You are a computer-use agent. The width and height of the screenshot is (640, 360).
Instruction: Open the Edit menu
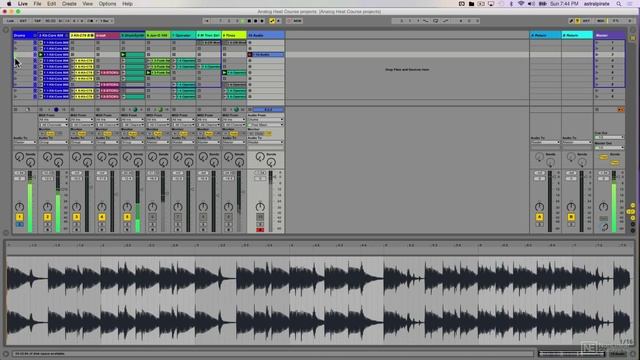[x=51, y=4]
